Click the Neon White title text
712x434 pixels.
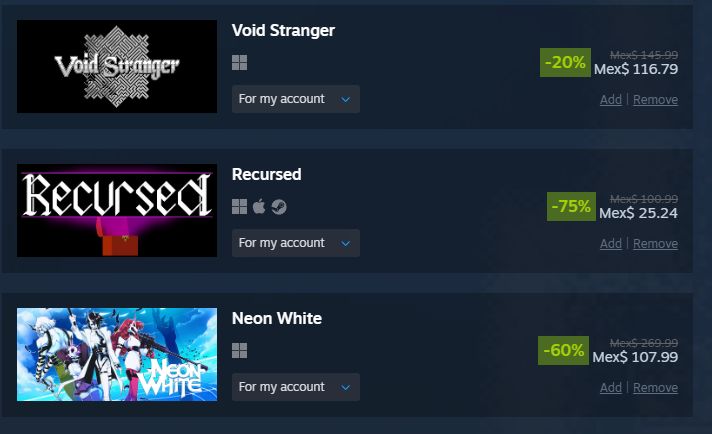point(277,318)
